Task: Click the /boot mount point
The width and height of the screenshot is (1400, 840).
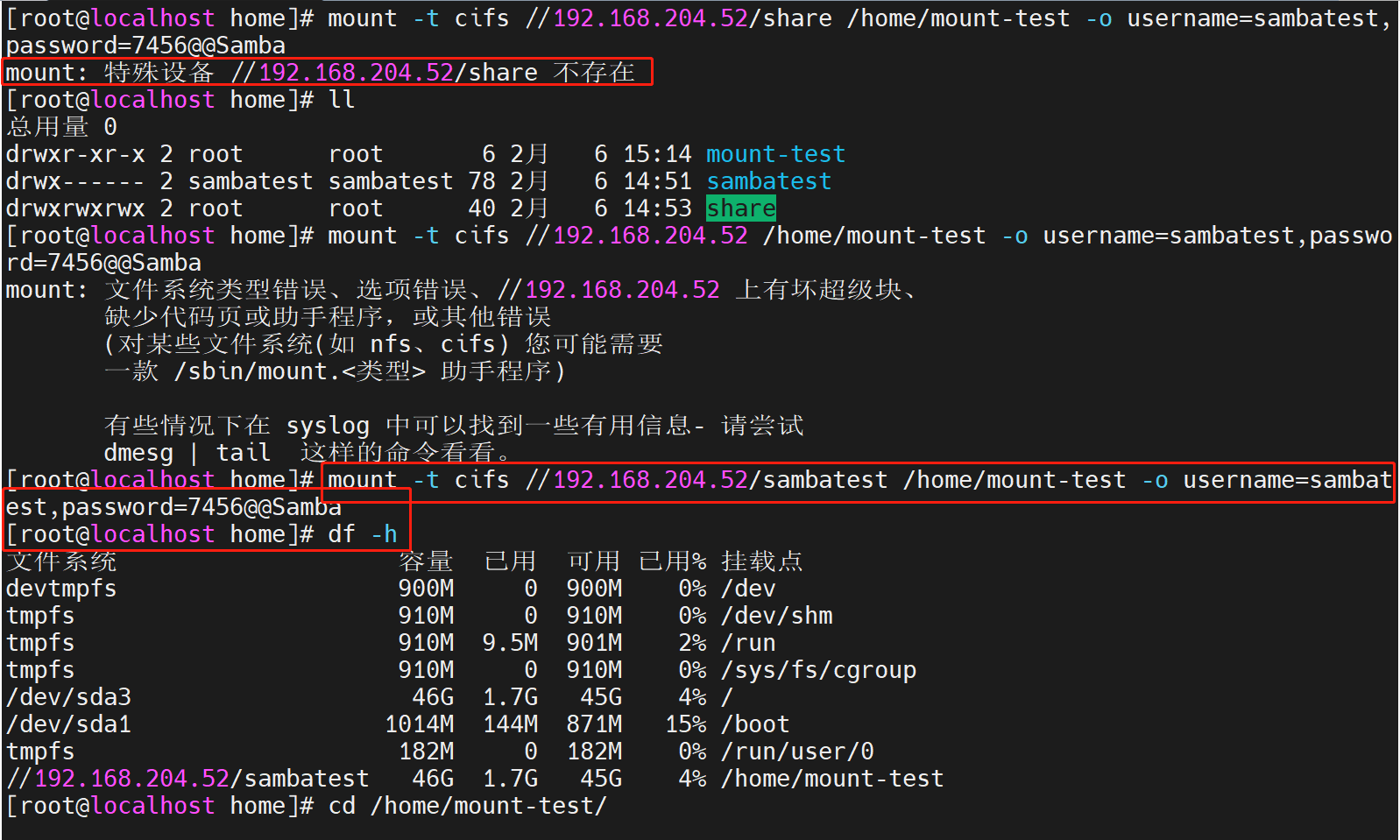Action: pyautogui.click(x=755, y=724)
